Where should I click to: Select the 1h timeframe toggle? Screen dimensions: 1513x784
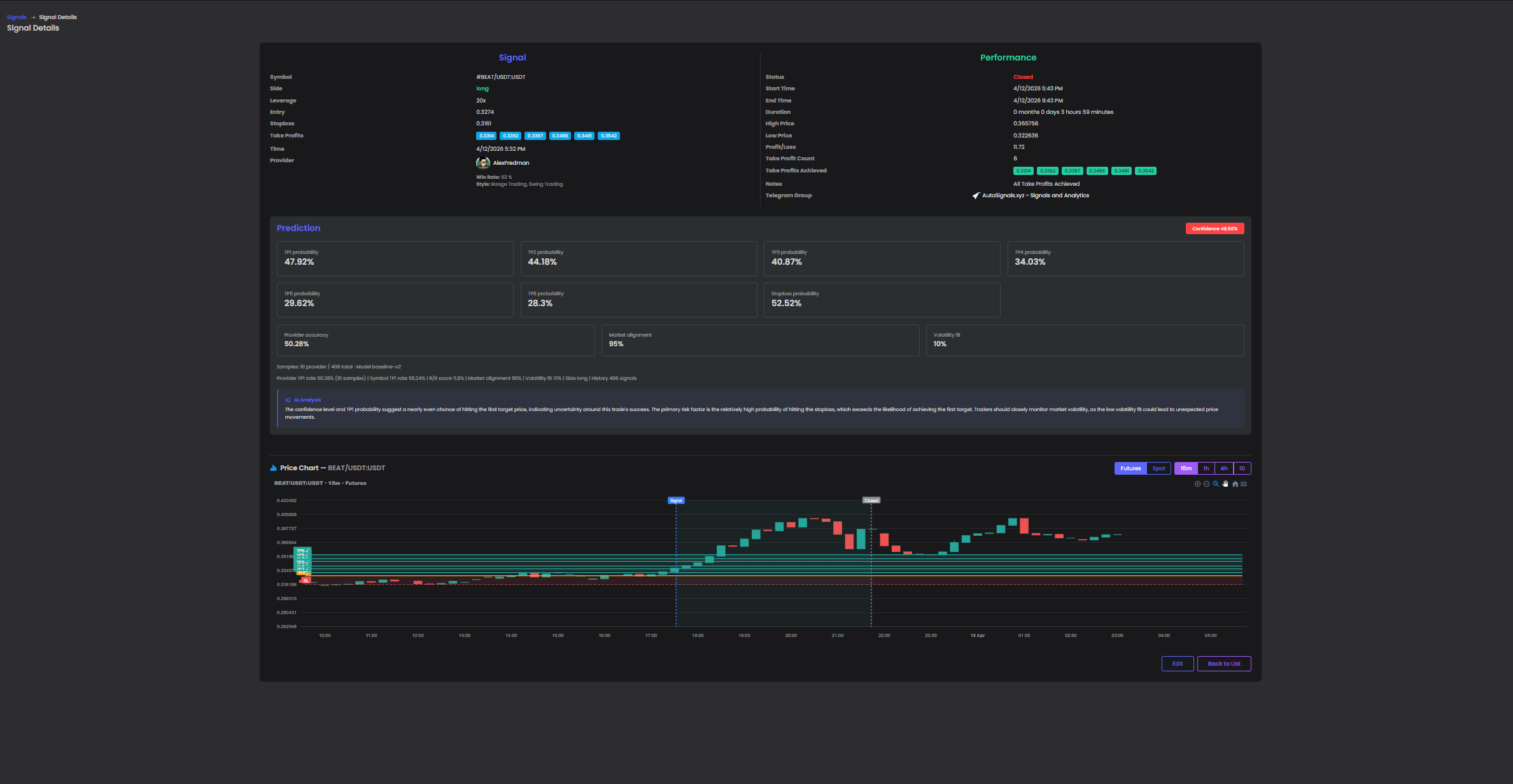pos(1206,468)
